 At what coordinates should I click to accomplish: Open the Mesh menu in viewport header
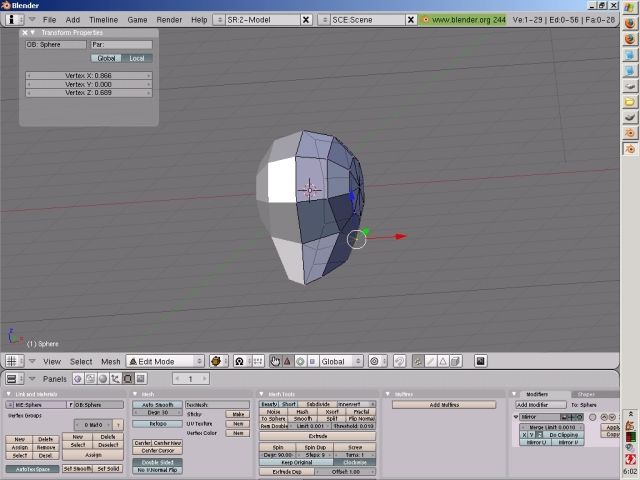[110, 361]
